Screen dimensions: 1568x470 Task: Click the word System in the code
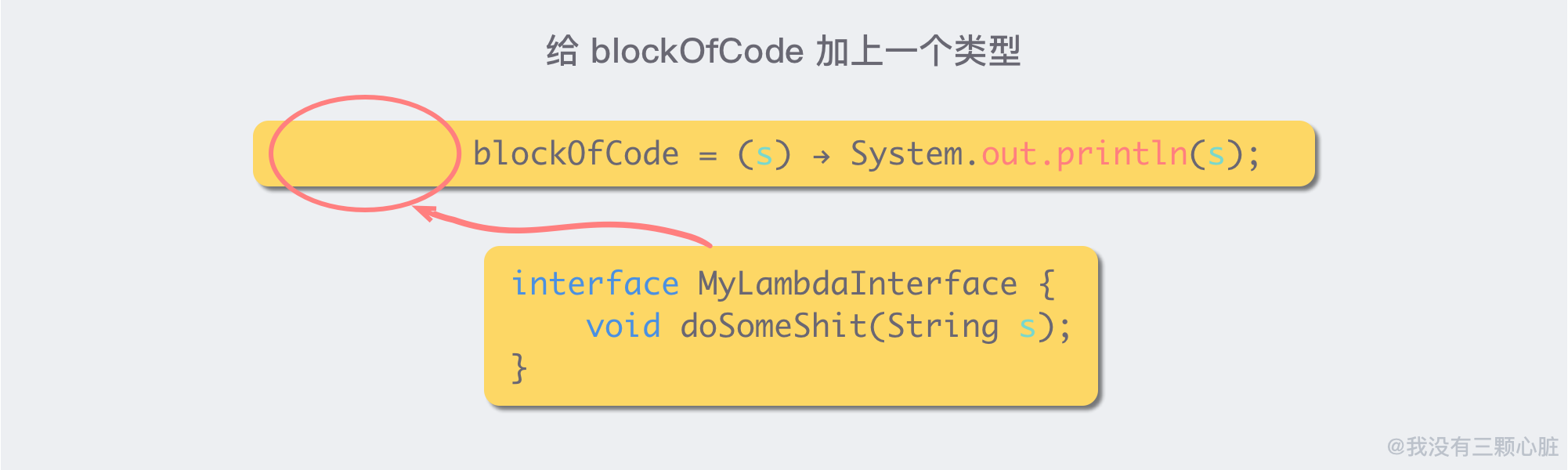click(907, 154)
